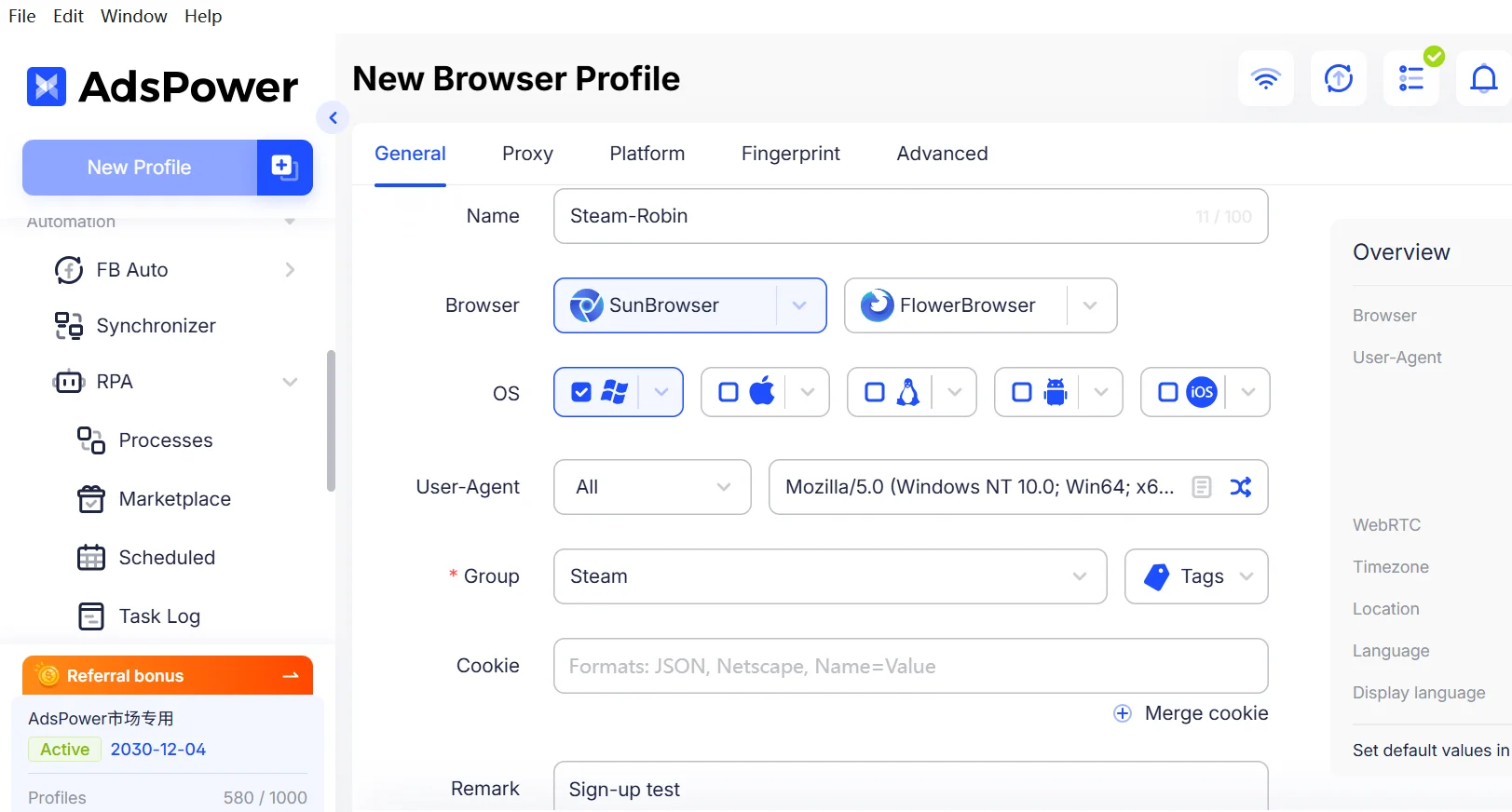1512x812 pixels.
Task: Check the Linux penguin checkbox
Action: coord(875,392)
